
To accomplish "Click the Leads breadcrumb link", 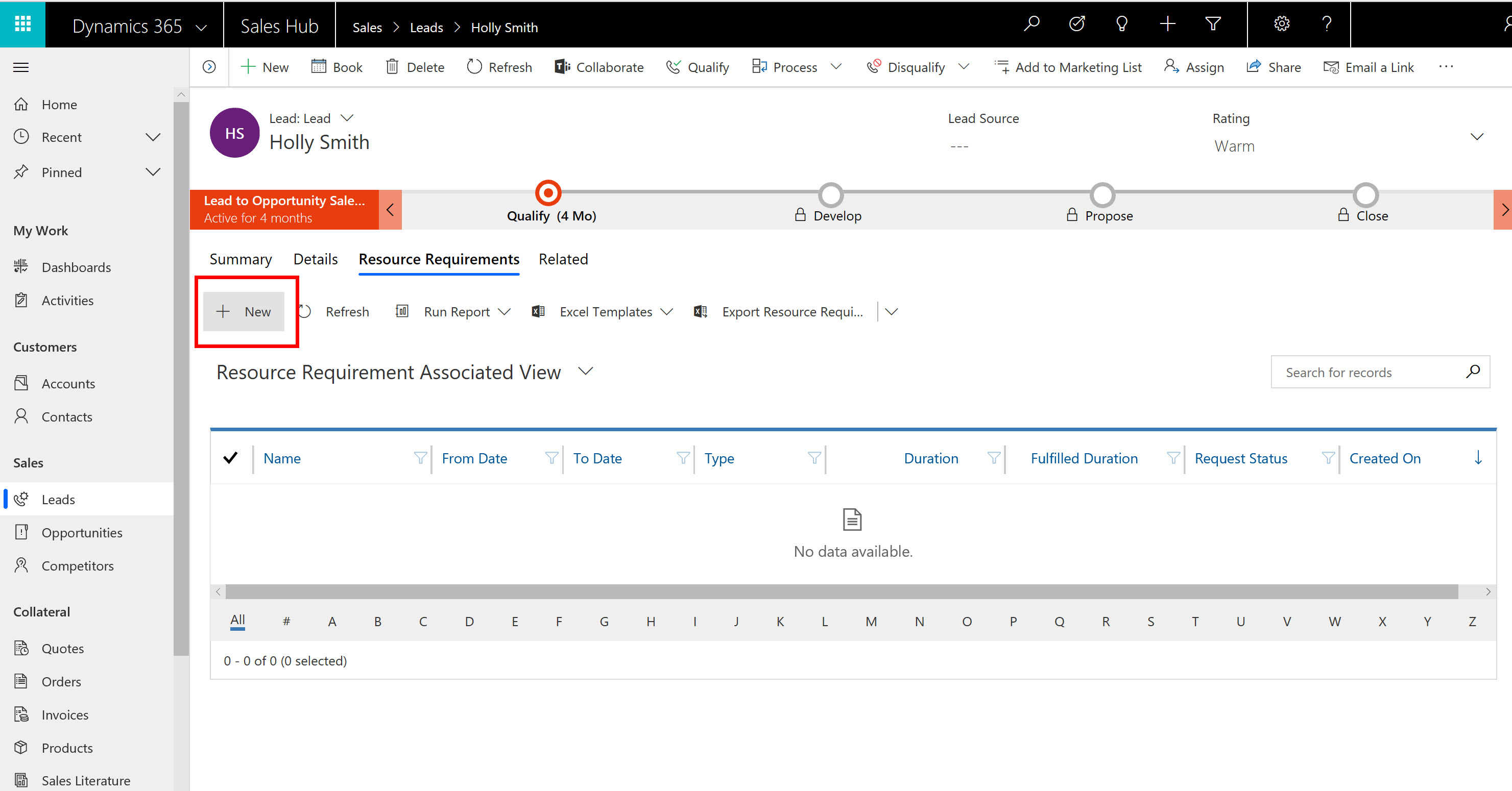I will [x=426, y=28].
